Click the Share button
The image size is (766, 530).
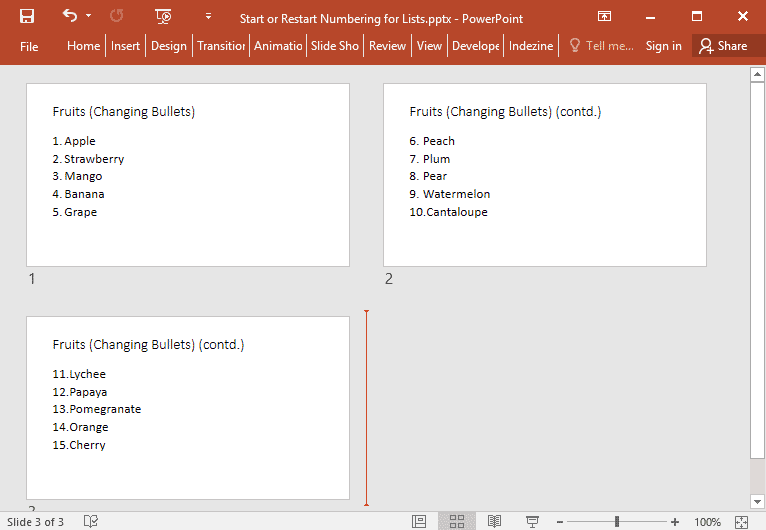724,46
